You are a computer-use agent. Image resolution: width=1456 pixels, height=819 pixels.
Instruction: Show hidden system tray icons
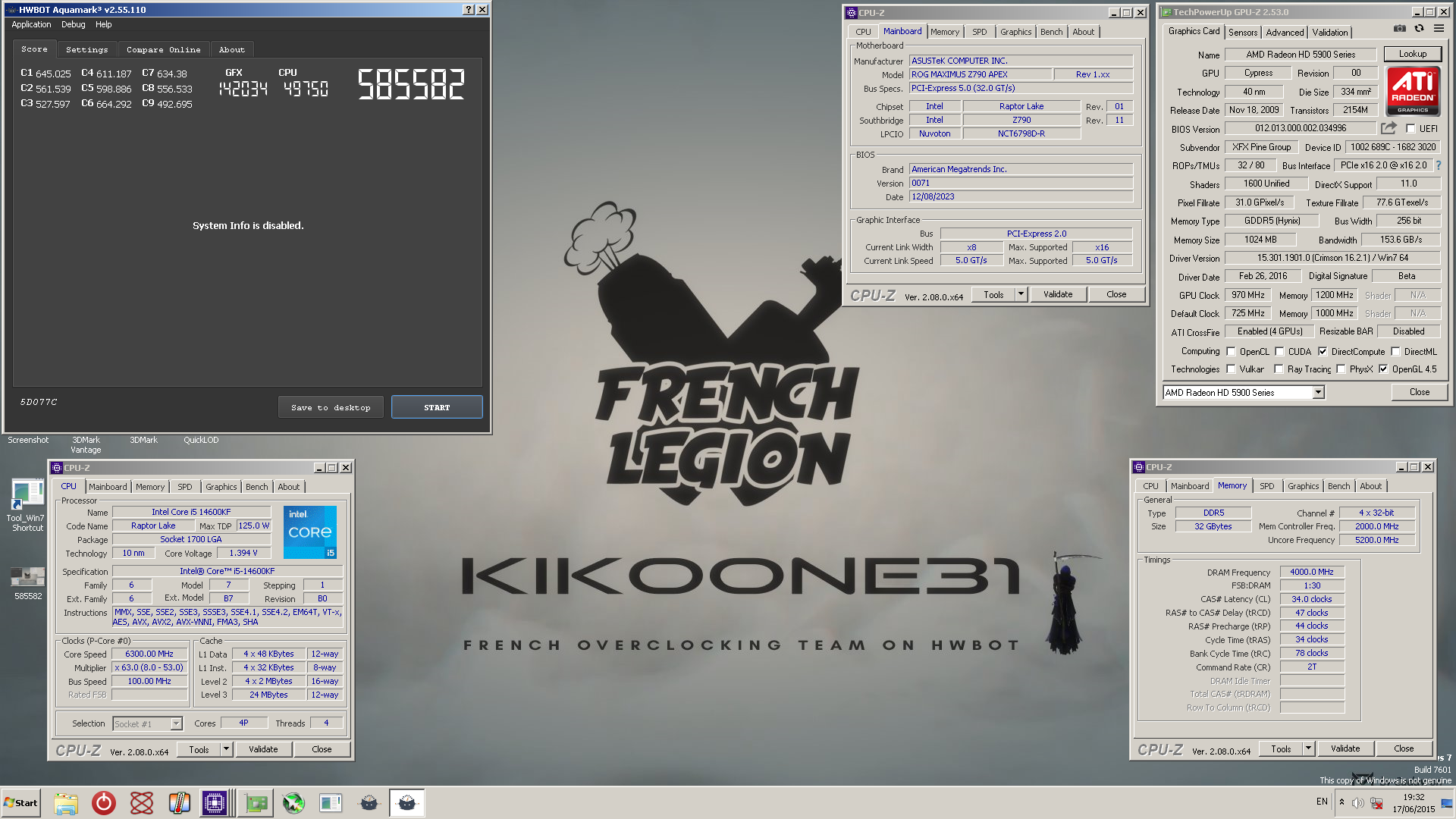[x=1341, y=802]
